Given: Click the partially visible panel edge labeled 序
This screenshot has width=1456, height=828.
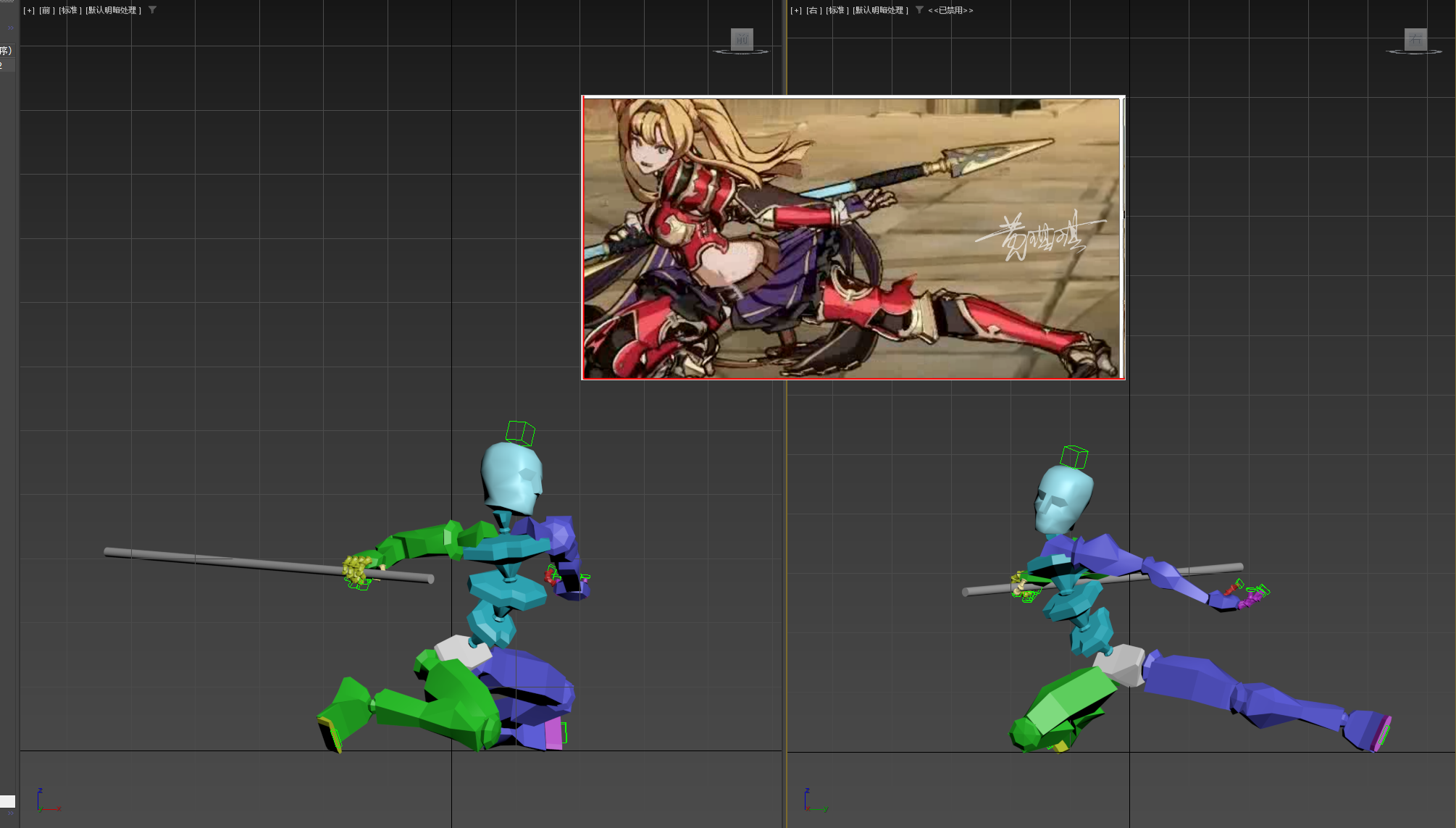Looking at the screenshot, I should (x=6, y=49).
